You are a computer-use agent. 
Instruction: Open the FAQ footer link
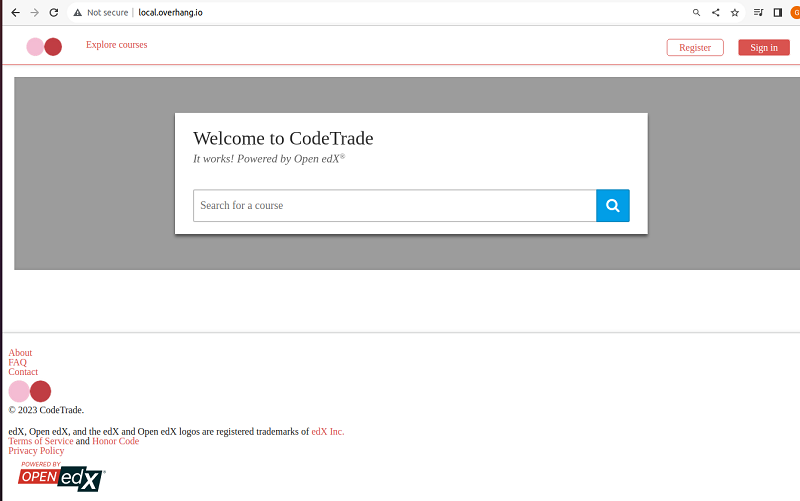17,362
